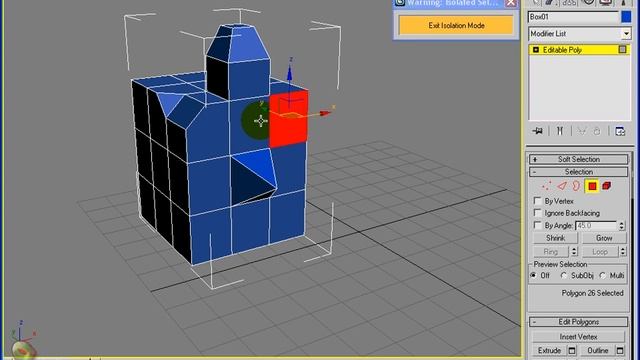Click the Remove Modifier trash icon
640x360 pixels.
point(597,131)
